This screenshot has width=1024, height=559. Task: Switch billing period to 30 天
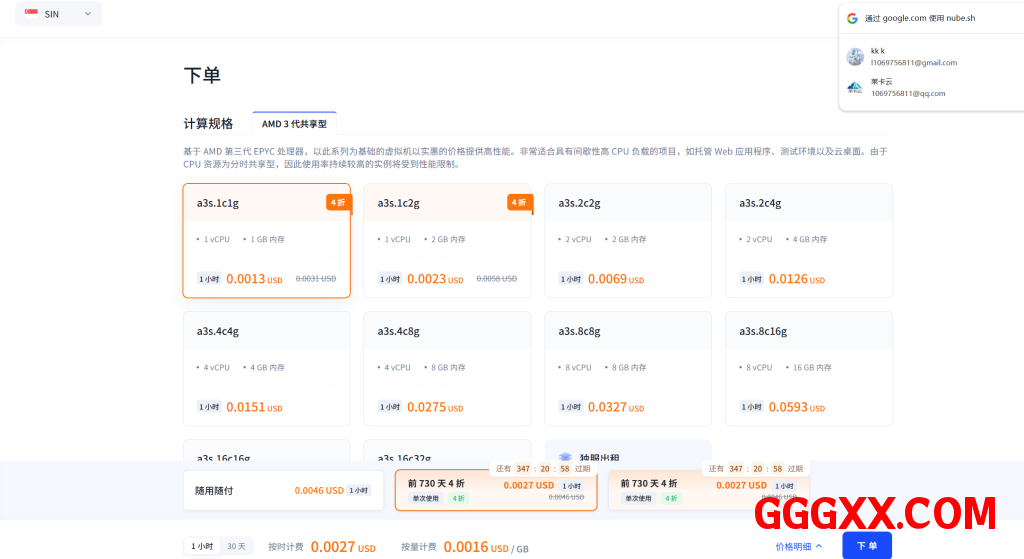pyautogui.click(x=236, y=546)
